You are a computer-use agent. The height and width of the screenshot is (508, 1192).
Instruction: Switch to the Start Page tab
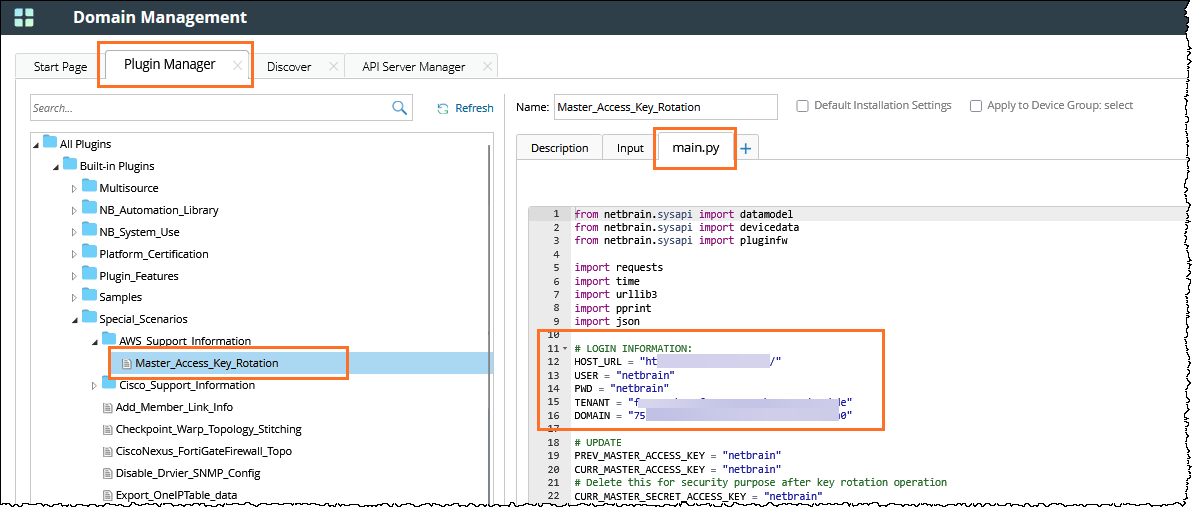(60, 67)
